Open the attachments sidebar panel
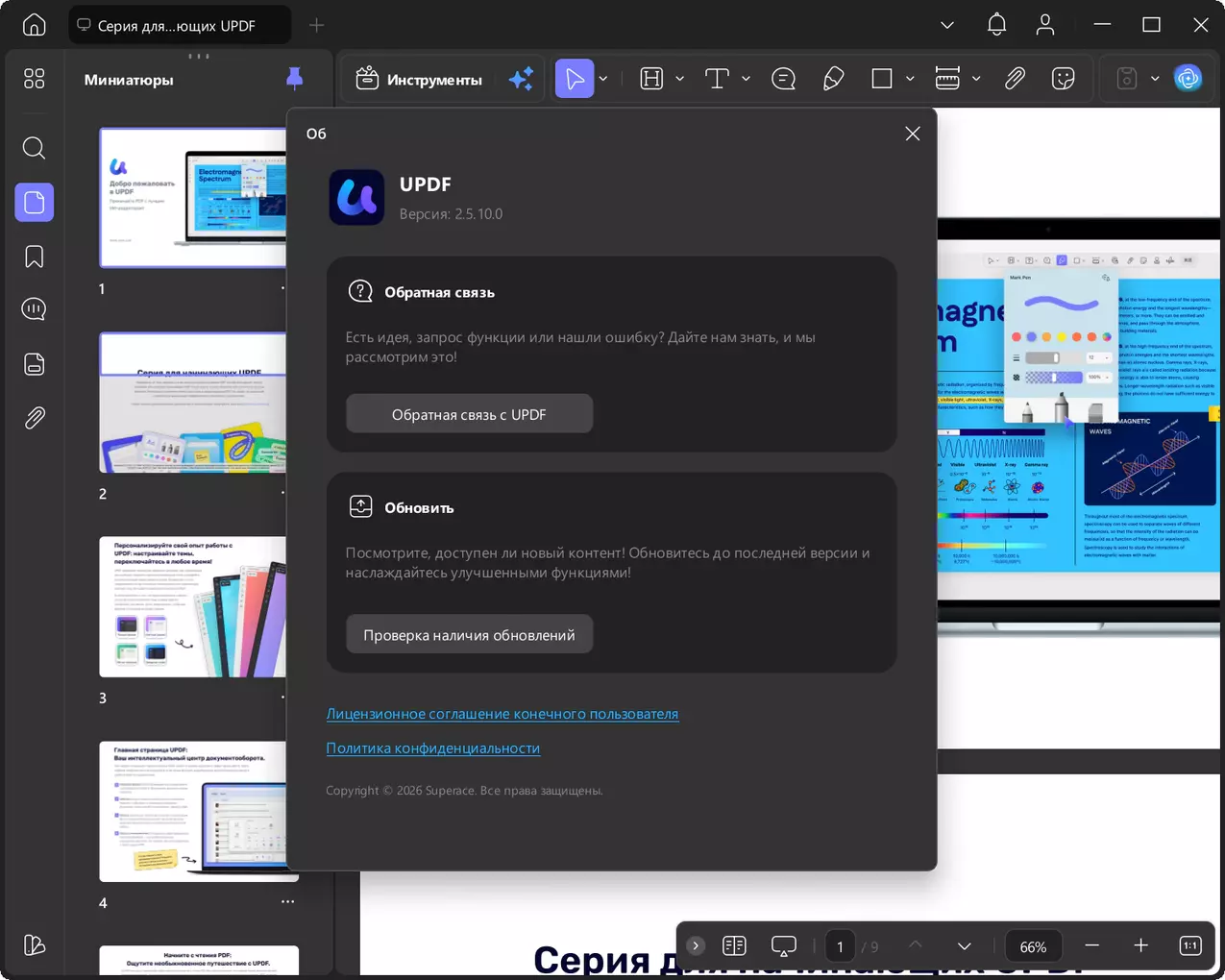The height and width of the screenshot is (980, 1225). coord(35,418)
